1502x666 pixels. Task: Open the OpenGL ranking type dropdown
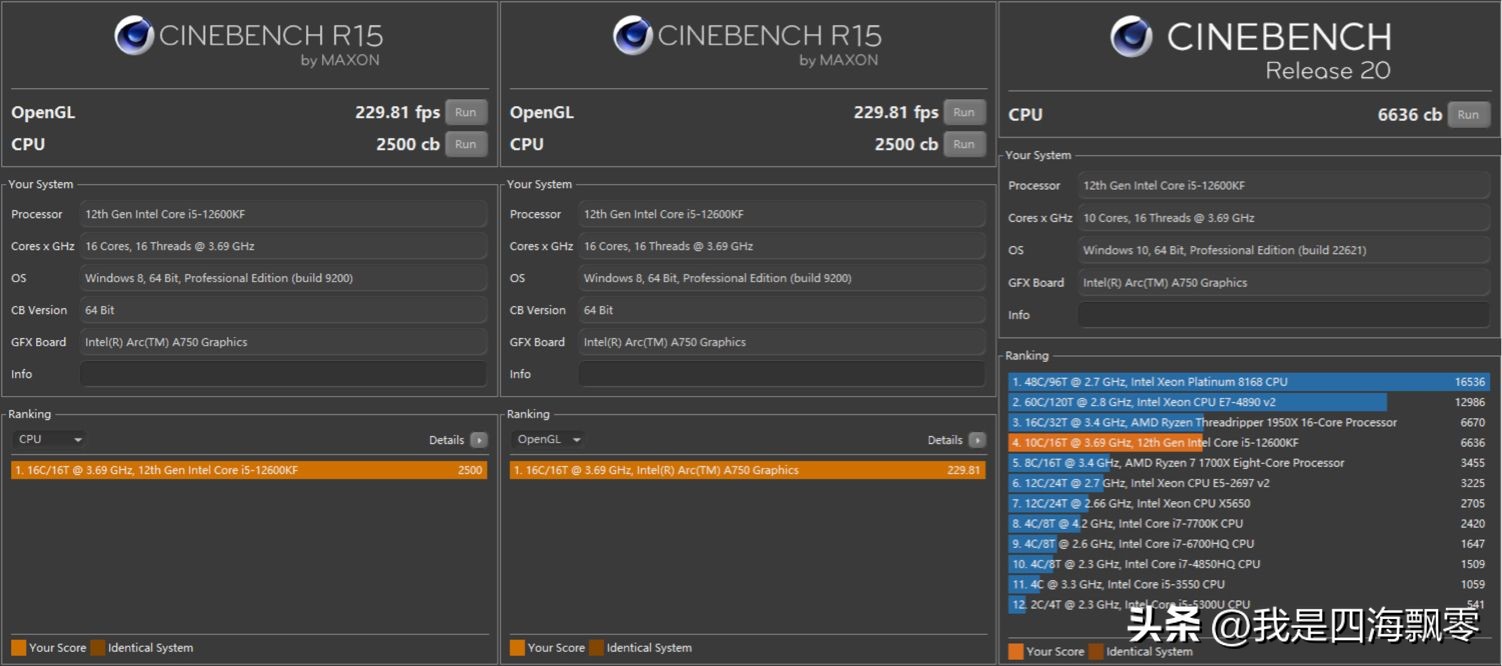[548, 440]
